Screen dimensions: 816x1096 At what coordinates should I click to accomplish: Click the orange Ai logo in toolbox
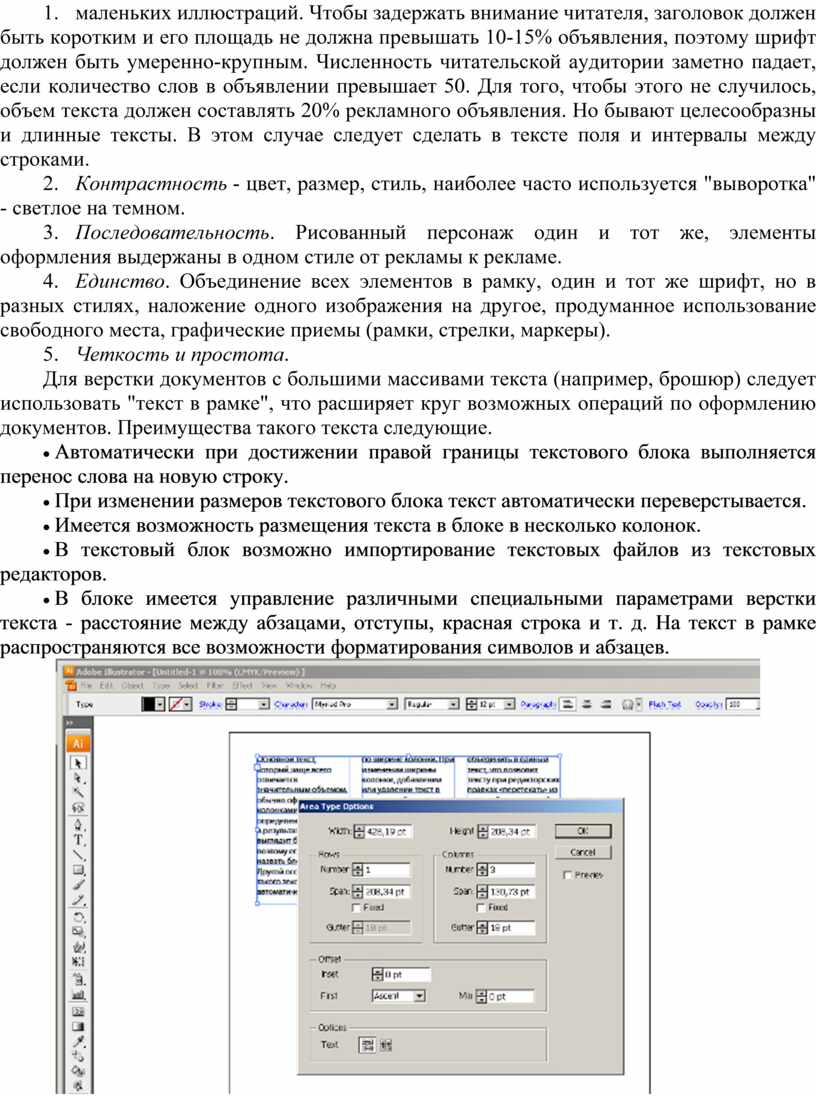[78, 743]
